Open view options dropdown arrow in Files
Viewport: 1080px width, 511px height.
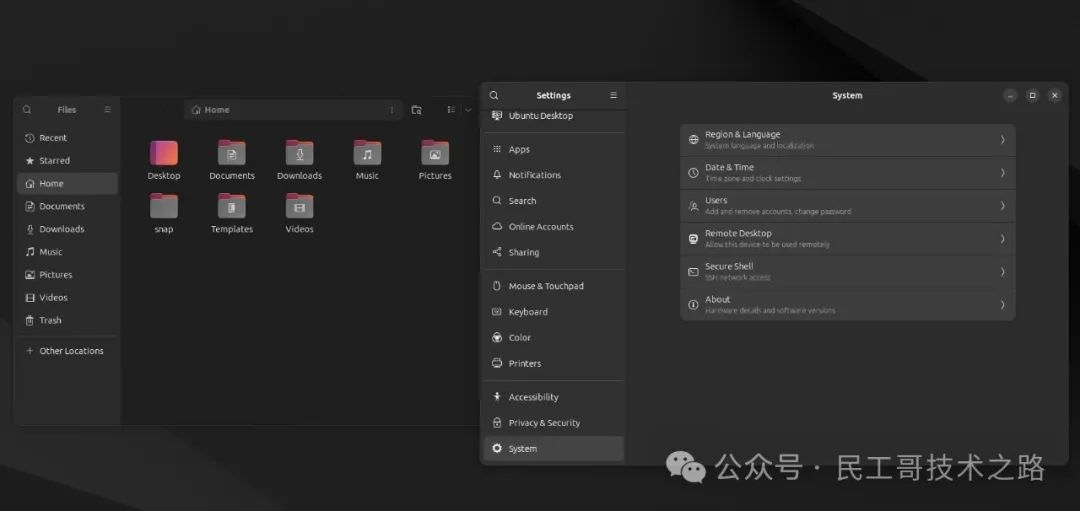point(468,110)
